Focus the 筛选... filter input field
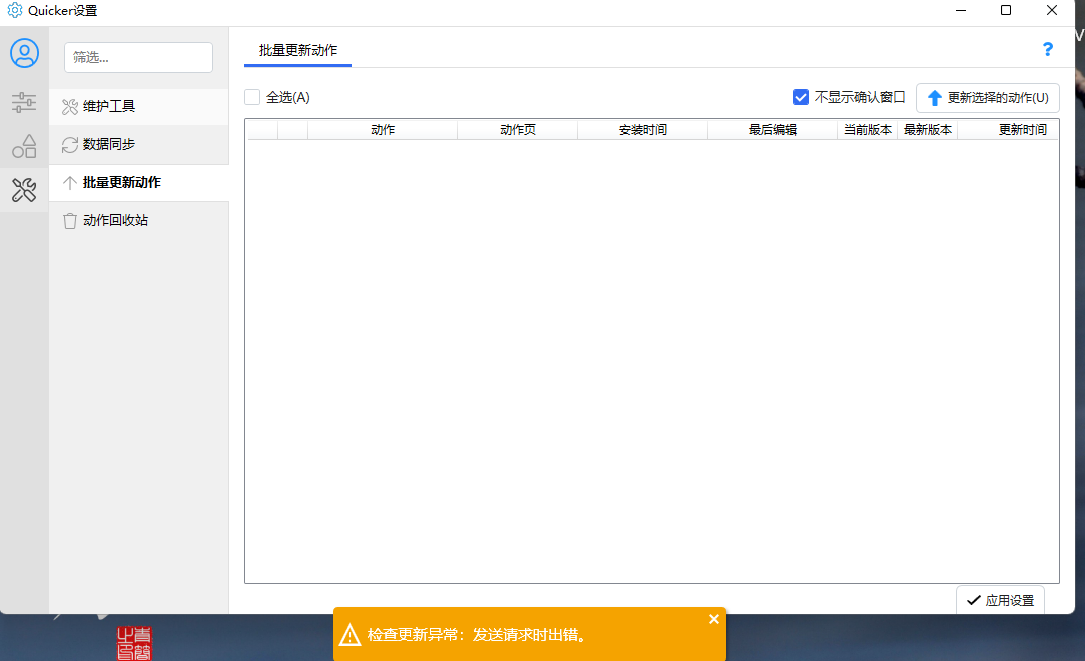Viewport: 1085px width, 661px height. click(138, 57)
